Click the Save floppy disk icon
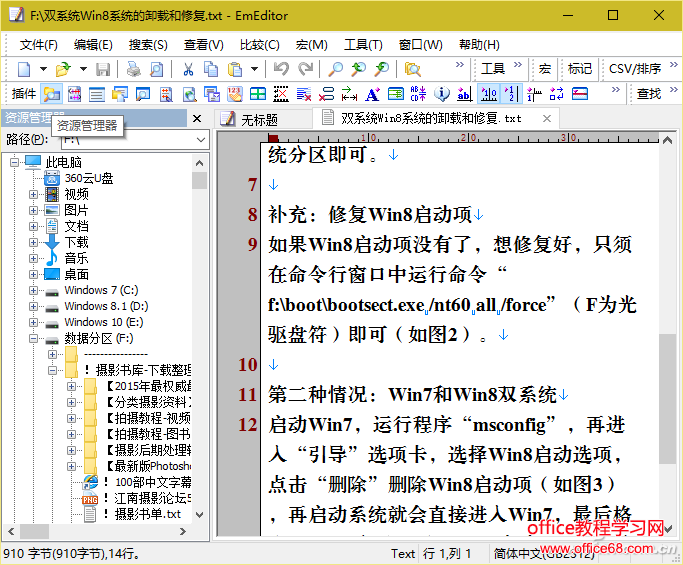Screen dimensions: 683x565 pyautogui.click(x=103, y=69)
